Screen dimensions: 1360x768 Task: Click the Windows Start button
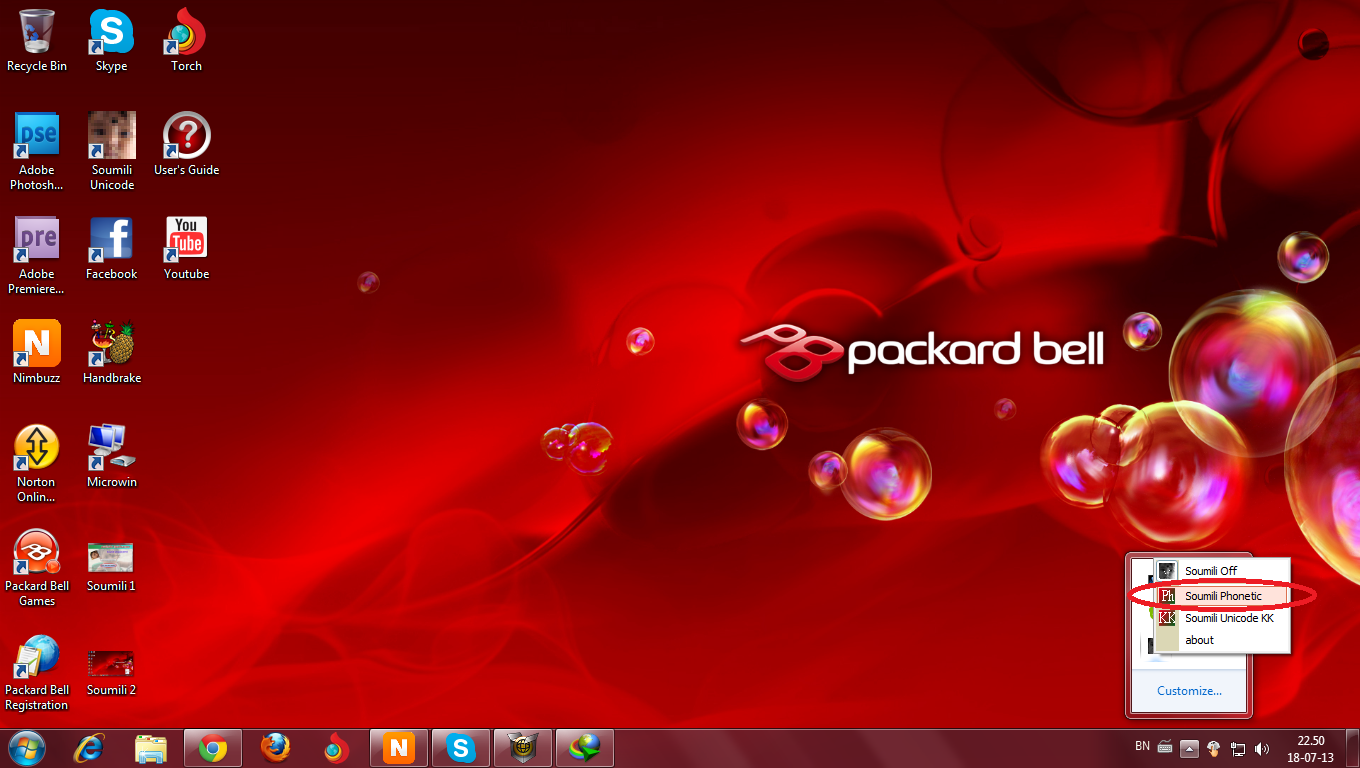pyautogui.click(x=27, y=748)
